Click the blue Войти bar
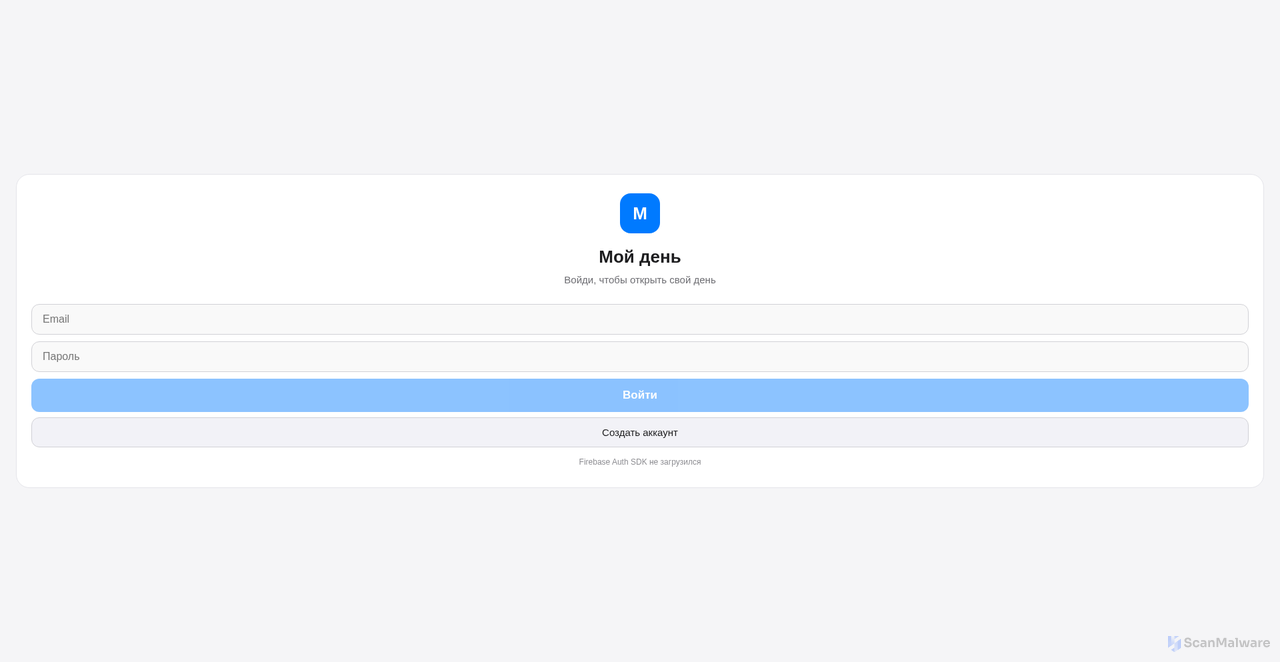 pyautogui.click(x=639, y=395)
